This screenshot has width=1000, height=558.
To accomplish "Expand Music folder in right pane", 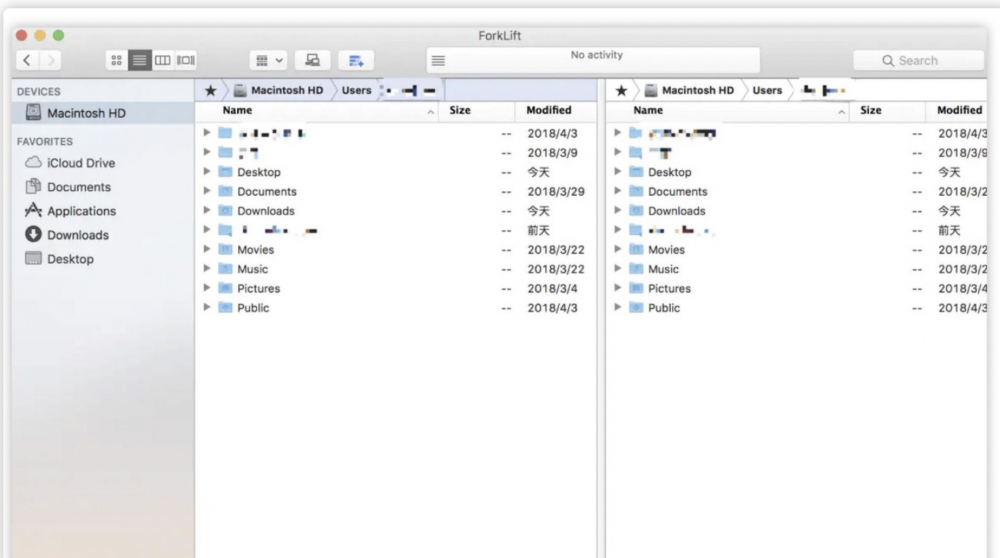I will pyautogui.click(x=617, y=268).
